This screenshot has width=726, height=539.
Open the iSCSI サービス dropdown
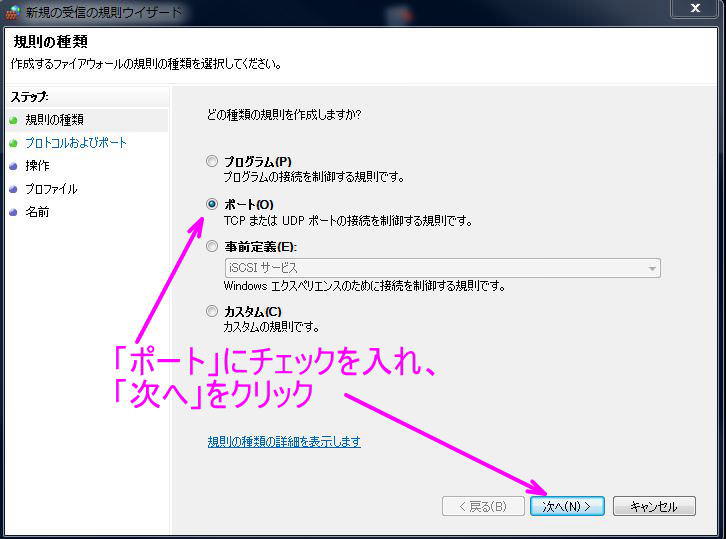[x=443, y=268]
